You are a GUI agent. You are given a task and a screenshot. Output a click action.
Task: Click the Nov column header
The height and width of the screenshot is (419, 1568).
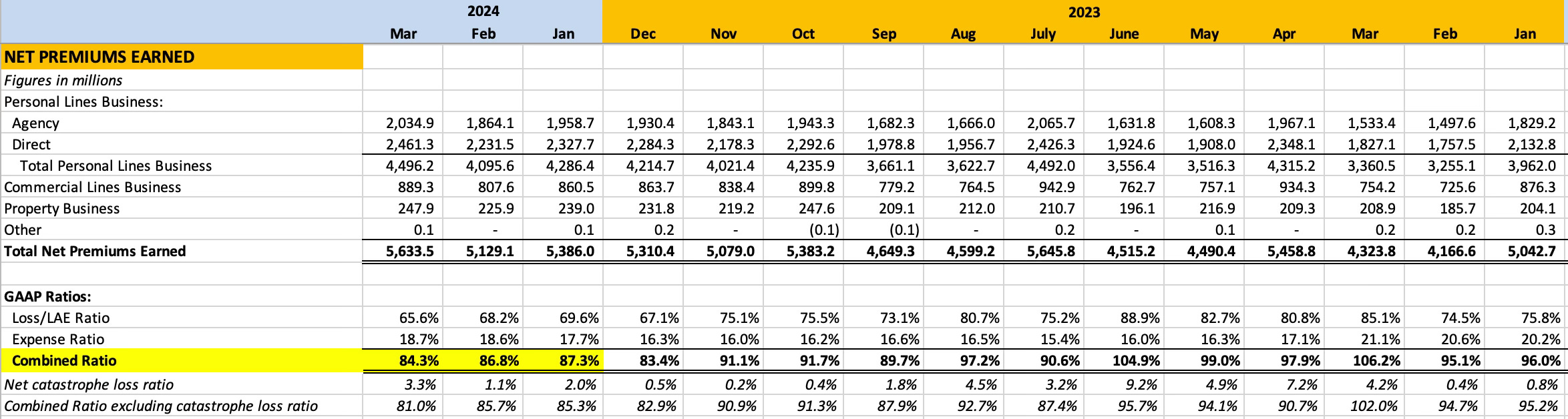723,33
